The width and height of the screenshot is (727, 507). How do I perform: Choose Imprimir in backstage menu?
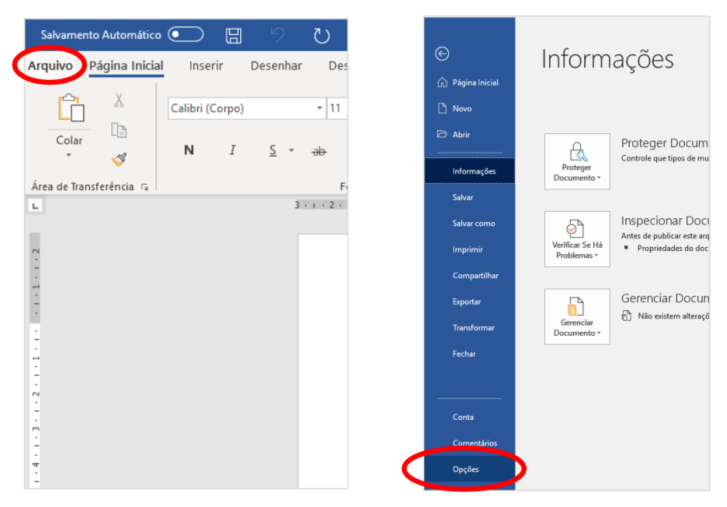[467, 249]
